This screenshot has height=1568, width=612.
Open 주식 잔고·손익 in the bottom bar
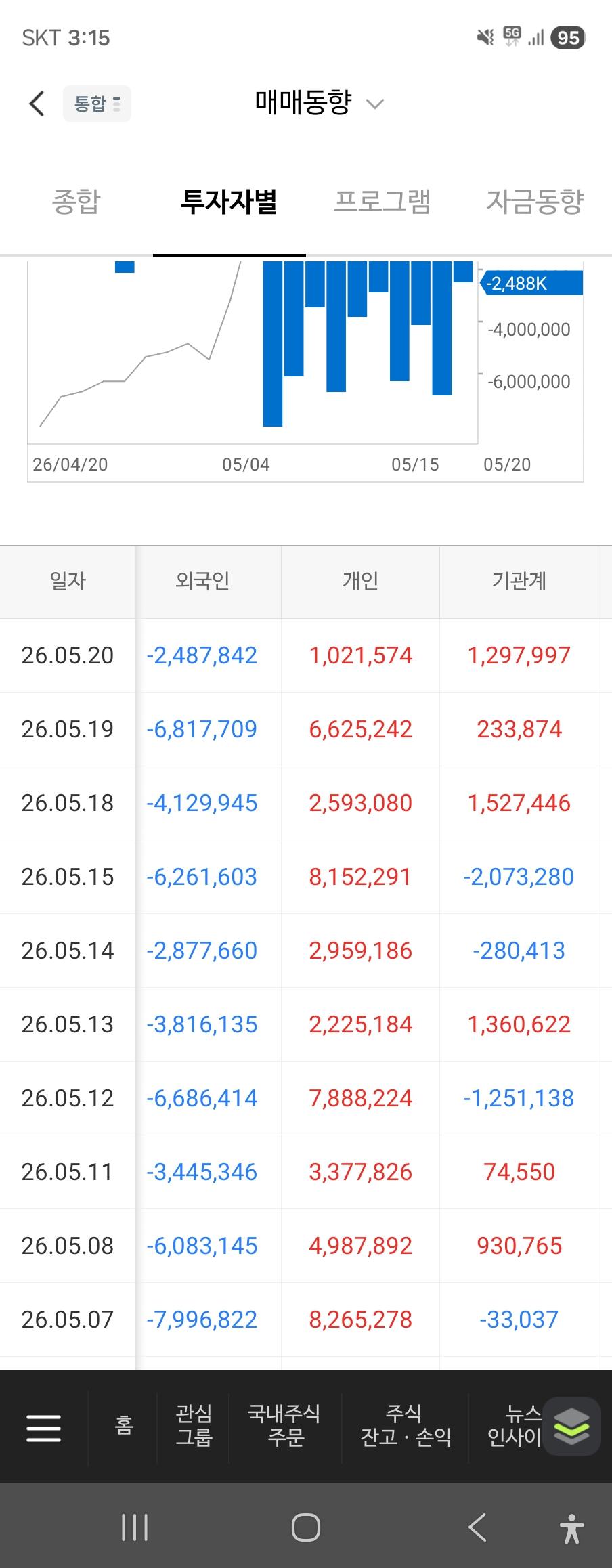pos(406,1424)
